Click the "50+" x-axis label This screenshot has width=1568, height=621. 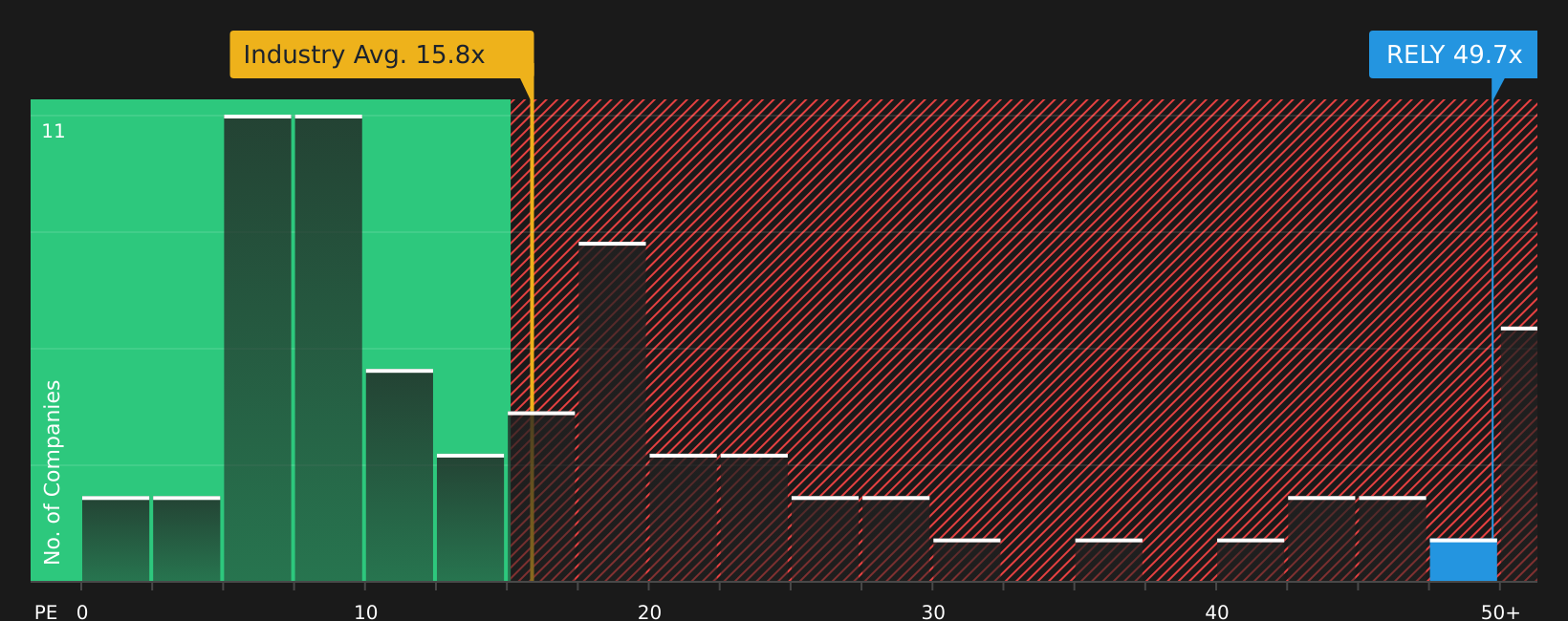(x=1499, y=611)
